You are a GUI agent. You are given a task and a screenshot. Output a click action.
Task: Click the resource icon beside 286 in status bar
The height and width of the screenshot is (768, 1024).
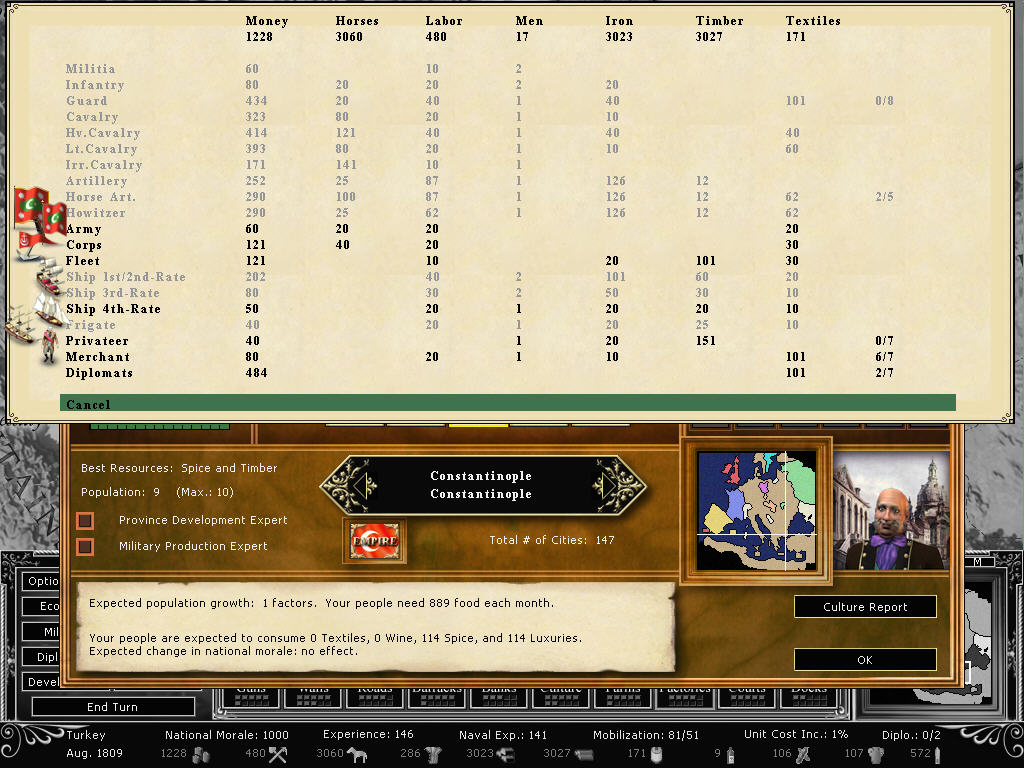[x=434, y=755]
